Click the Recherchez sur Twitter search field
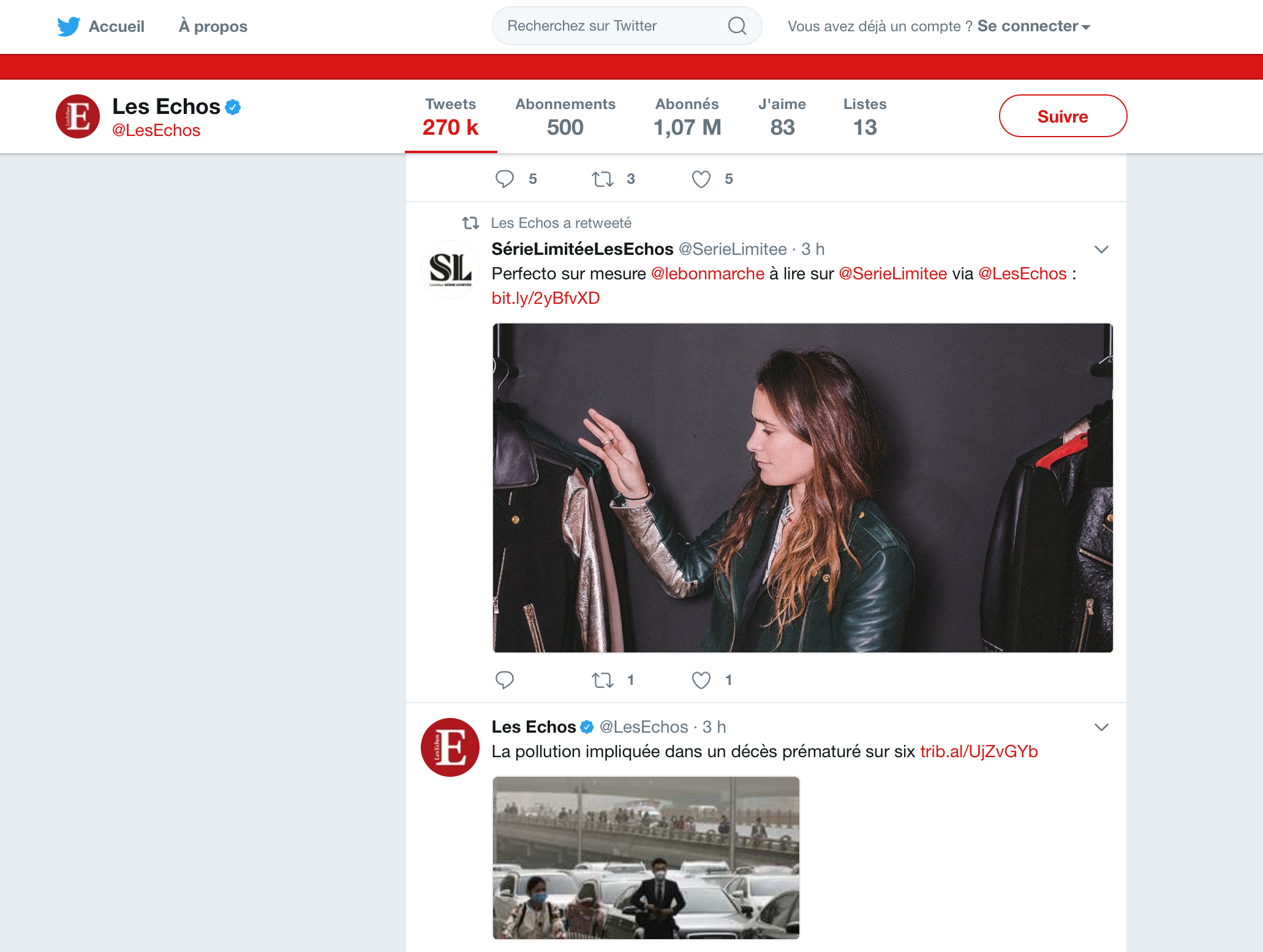This screenshot has width=1263, height=952. click(606, 26)
